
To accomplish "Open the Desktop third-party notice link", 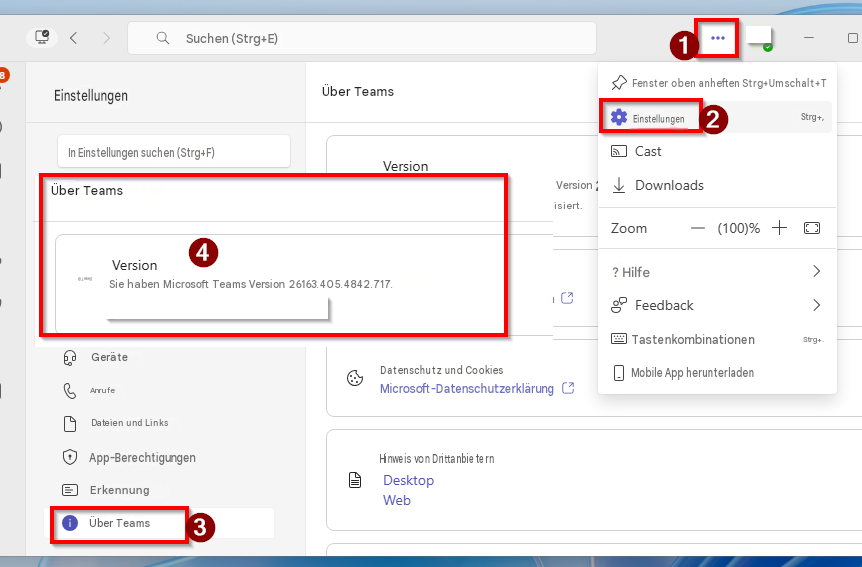I will [408, 480].
